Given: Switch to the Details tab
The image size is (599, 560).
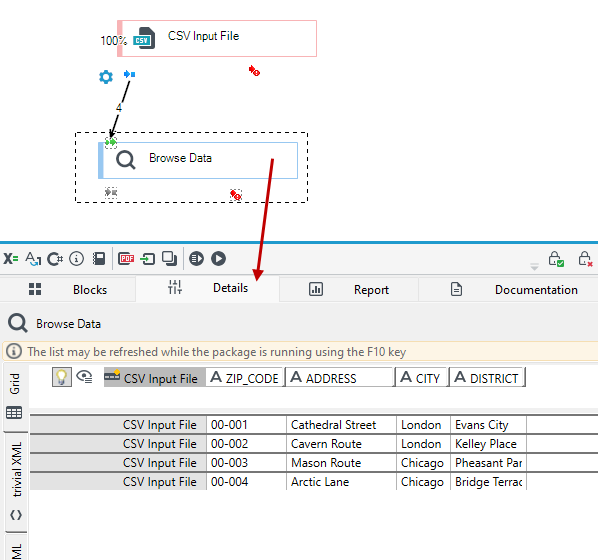Looking at the screenshot, I should (x=207, y=288).
